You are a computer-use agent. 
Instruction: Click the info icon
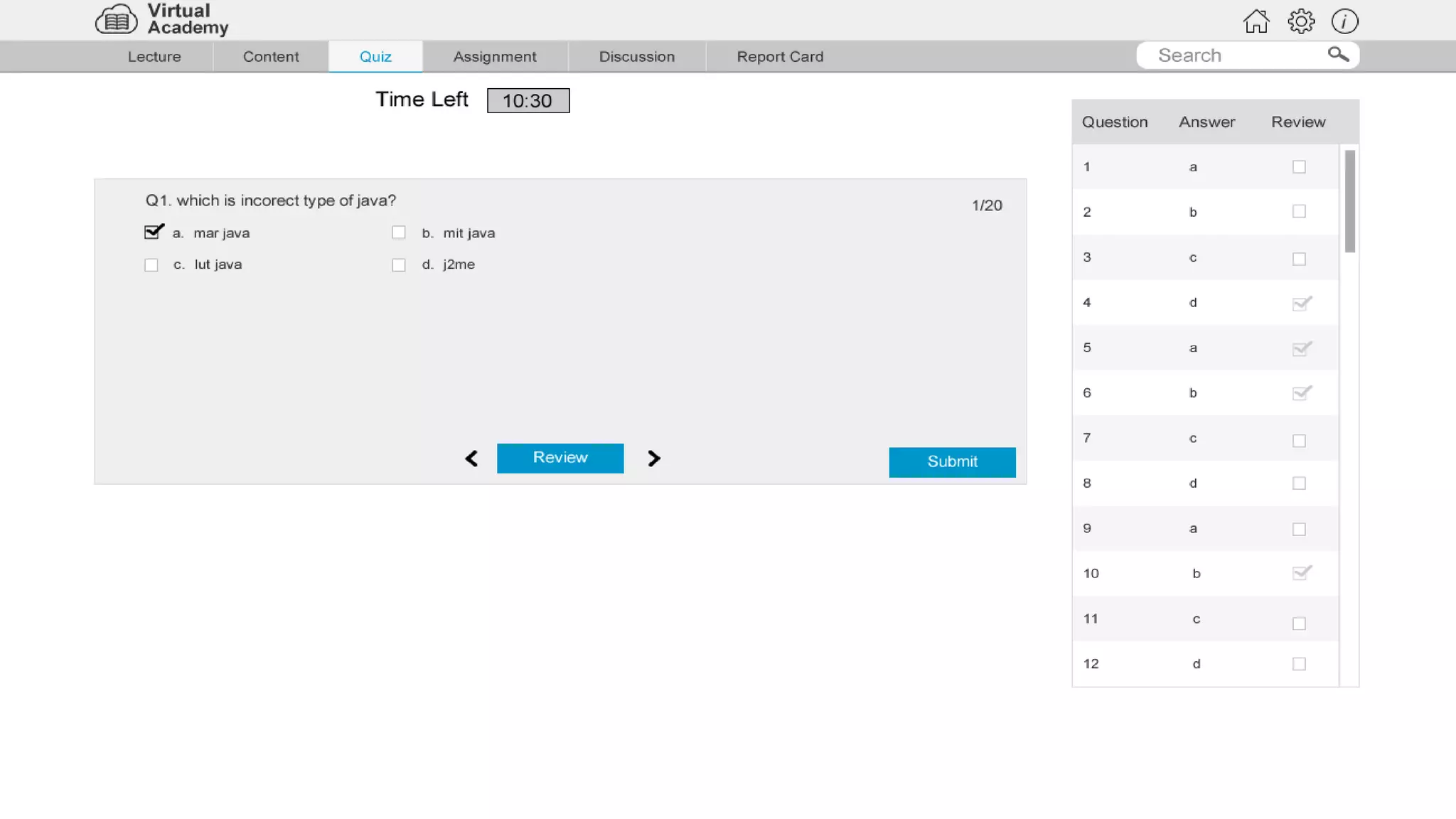pyautogui.click(x=1344, y=21)
